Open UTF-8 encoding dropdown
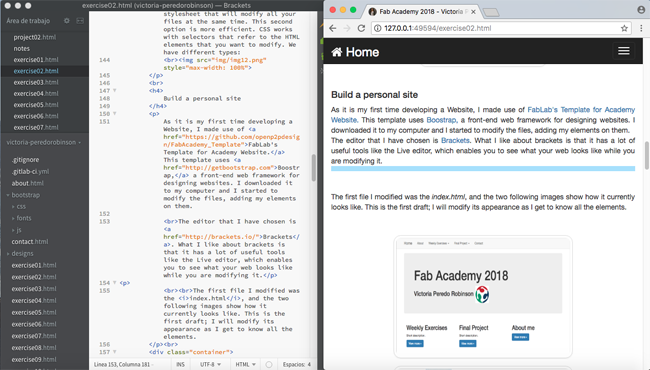 tap(210, 365)
